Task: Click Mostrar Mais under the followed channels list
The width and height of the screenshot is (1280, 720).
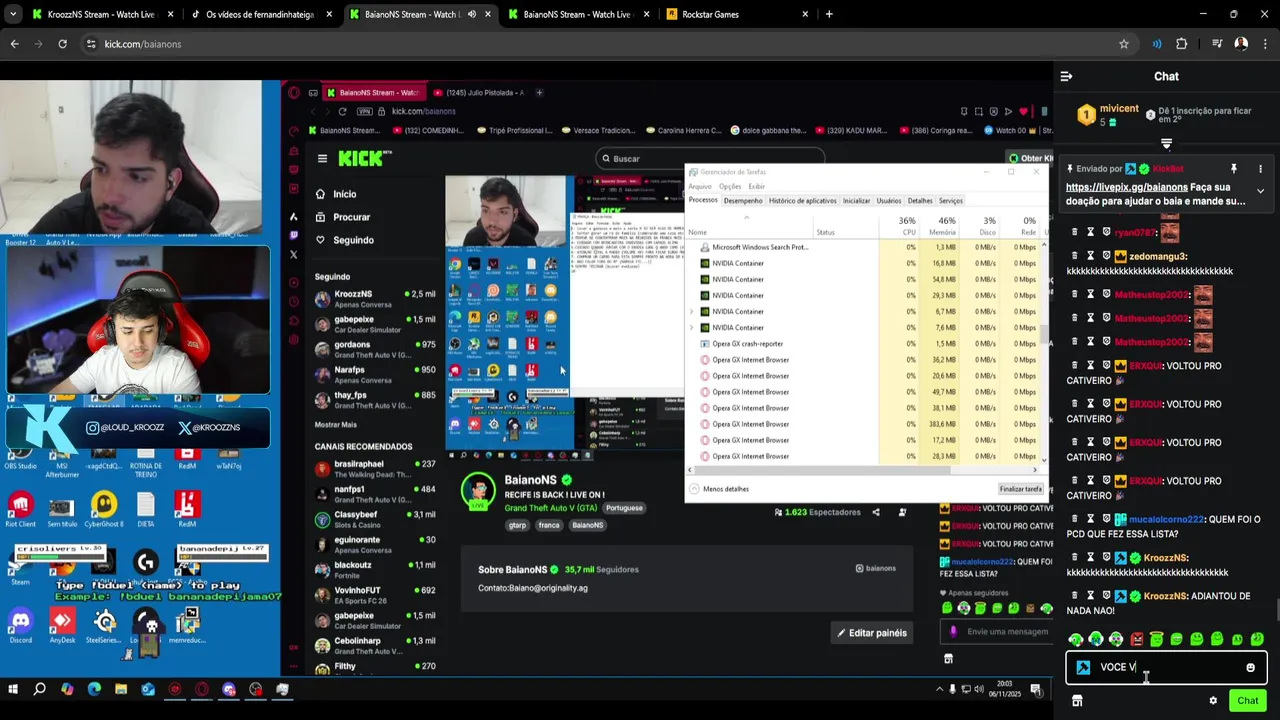Action: point(336,425)
